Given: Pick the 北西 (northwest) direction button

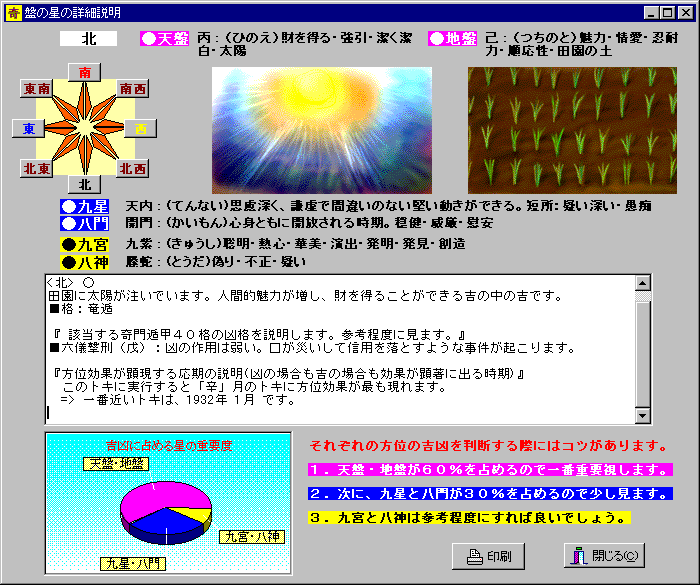Looking at the screenshot, I should [x=132, y=168].
